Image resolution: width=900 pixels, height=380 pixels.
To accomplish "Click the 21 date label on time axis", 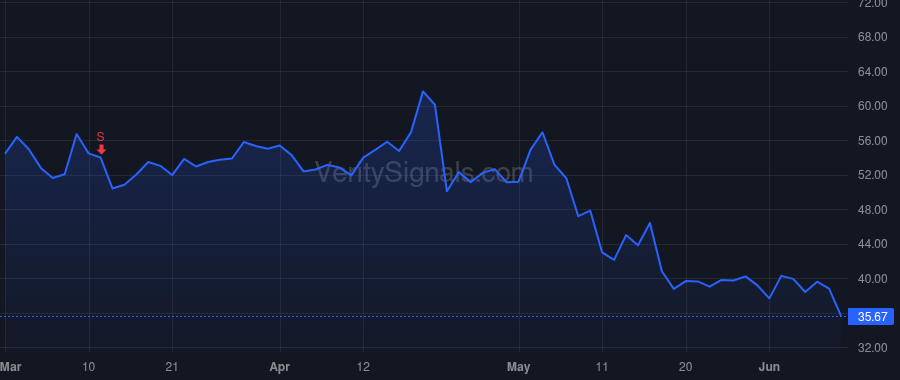I will tap(172, 367).
